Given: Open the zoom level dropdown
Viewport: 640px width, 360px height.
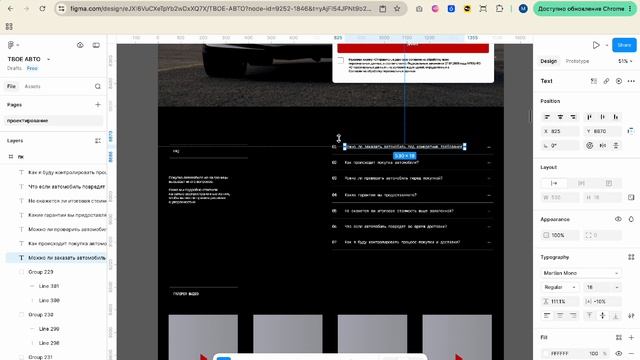Looking at the screenshot, I should click(x=625, y=61).
